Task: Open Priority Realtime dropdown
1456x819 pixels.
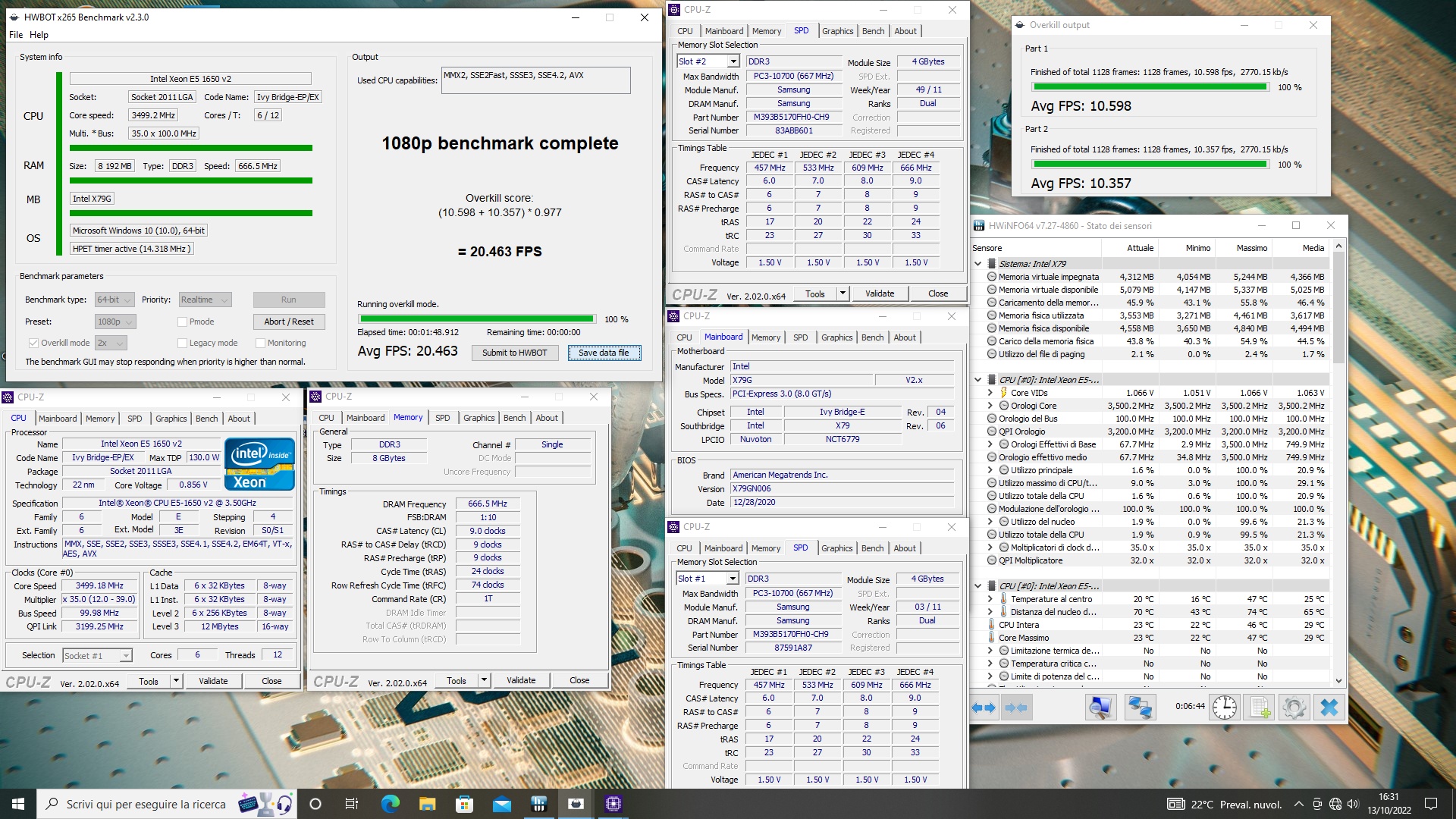Action: (204, 300)
